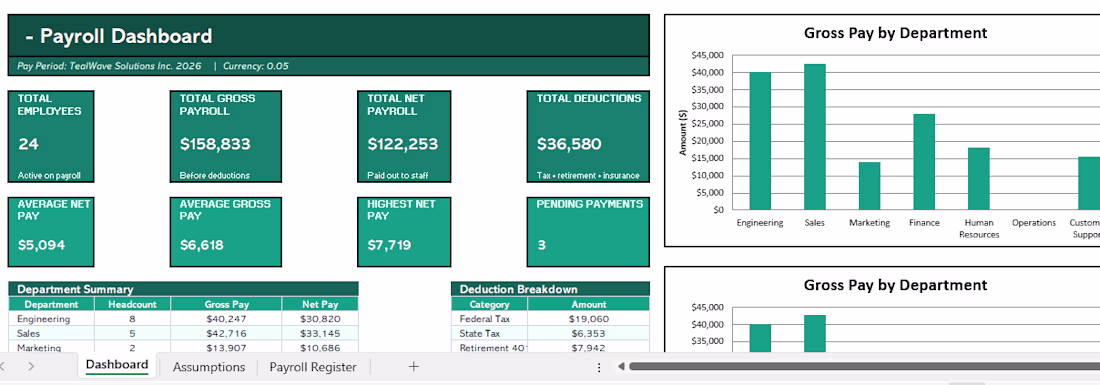
Task: Select the Payroll Dashboard title cell
Action: click(x=328, y=36)
